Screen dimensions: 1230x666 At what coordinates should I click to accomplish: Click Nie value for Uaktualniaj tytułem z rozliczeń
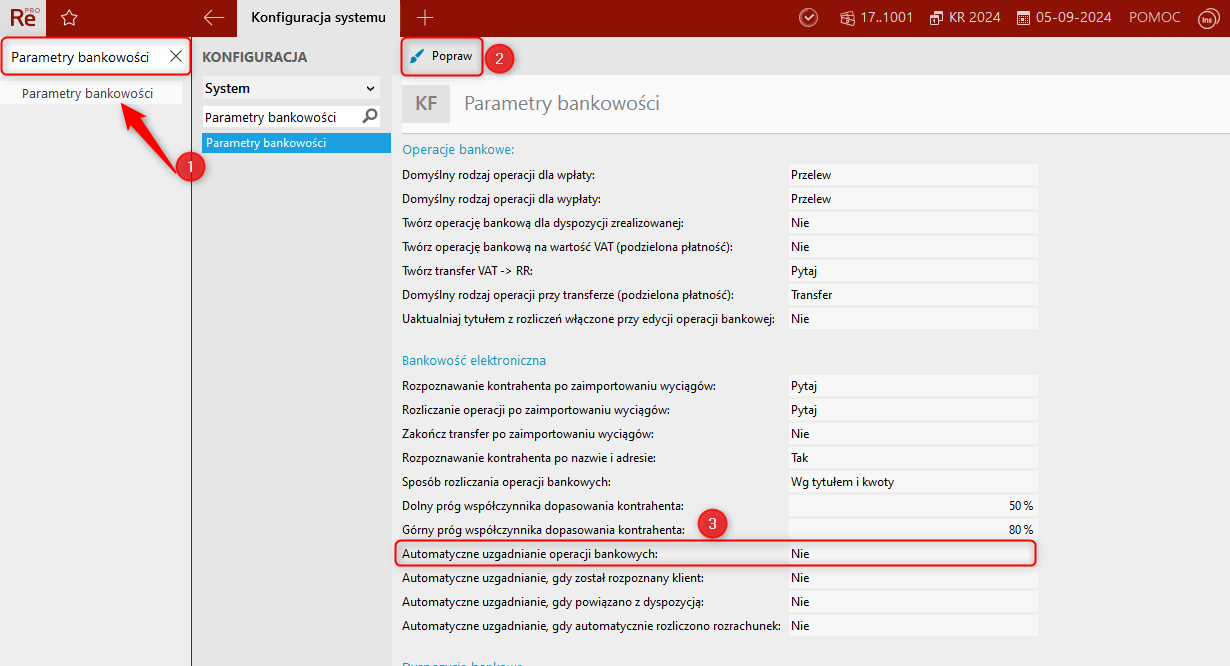click(912, 319)
